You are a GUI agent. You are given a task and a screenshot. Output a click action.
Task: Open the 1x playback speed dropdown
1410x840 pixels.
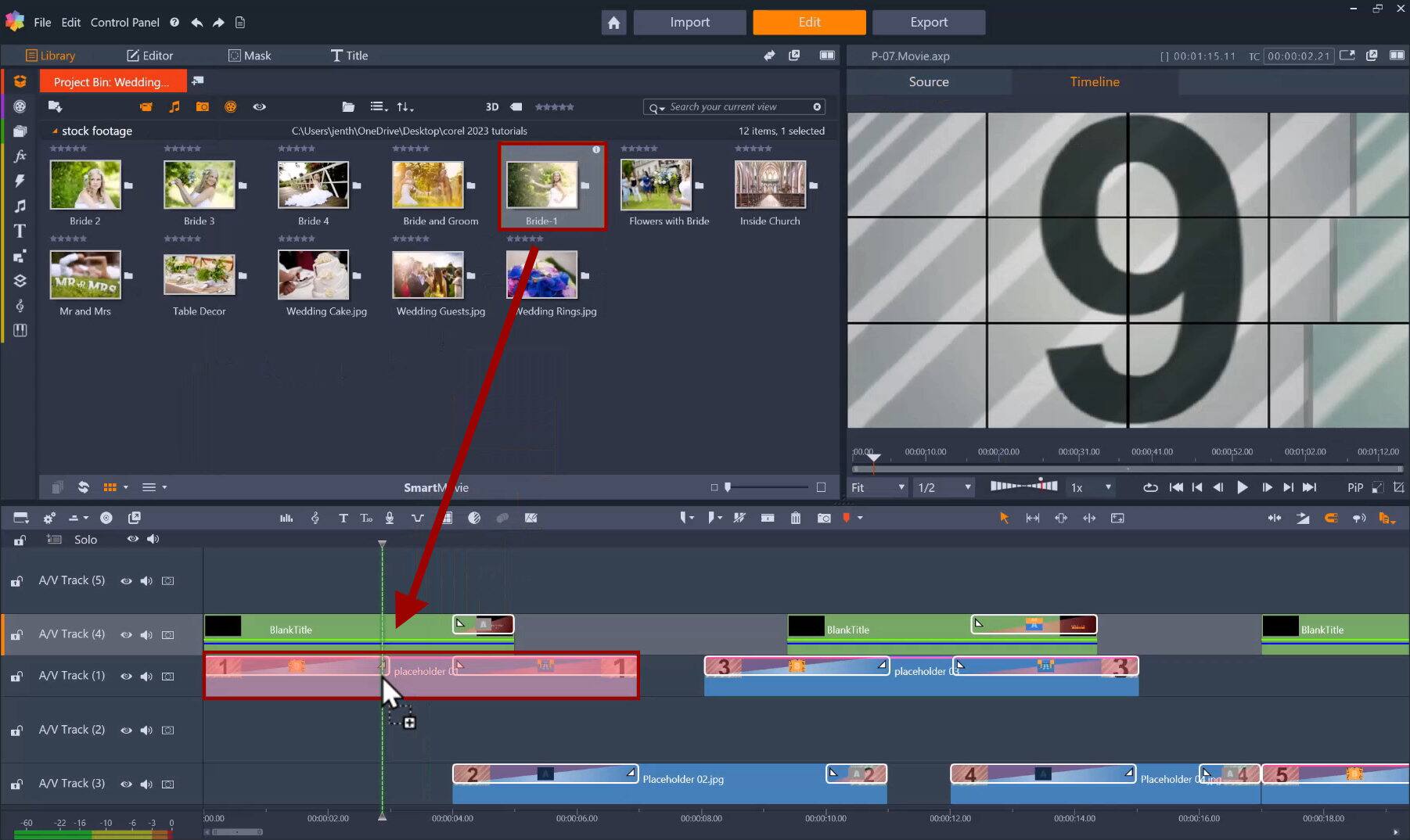(x=1089, y=486)
